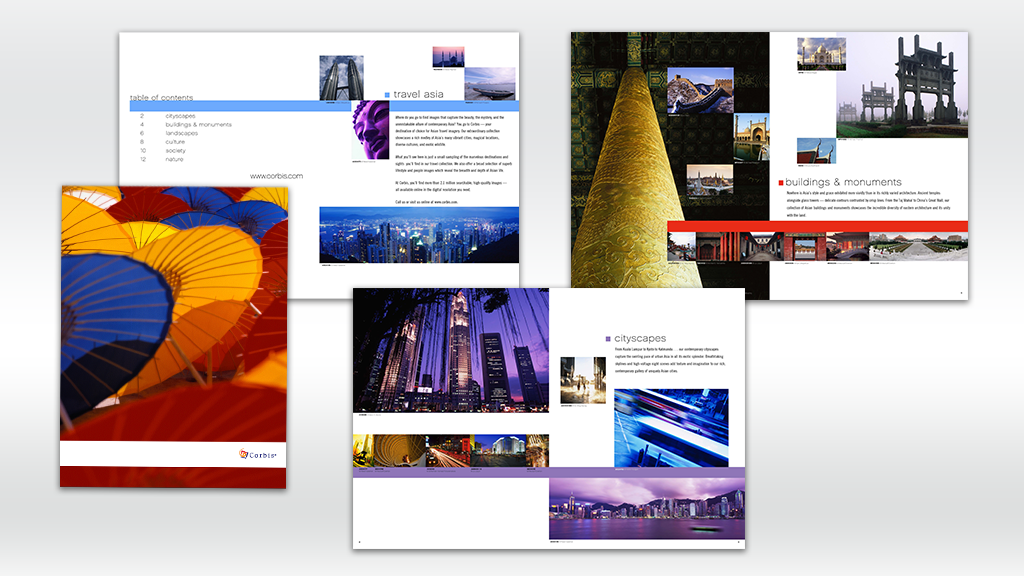1024x576 pixels.
Task: Select the blue night city panorama photo
Action: pos(419,235)
